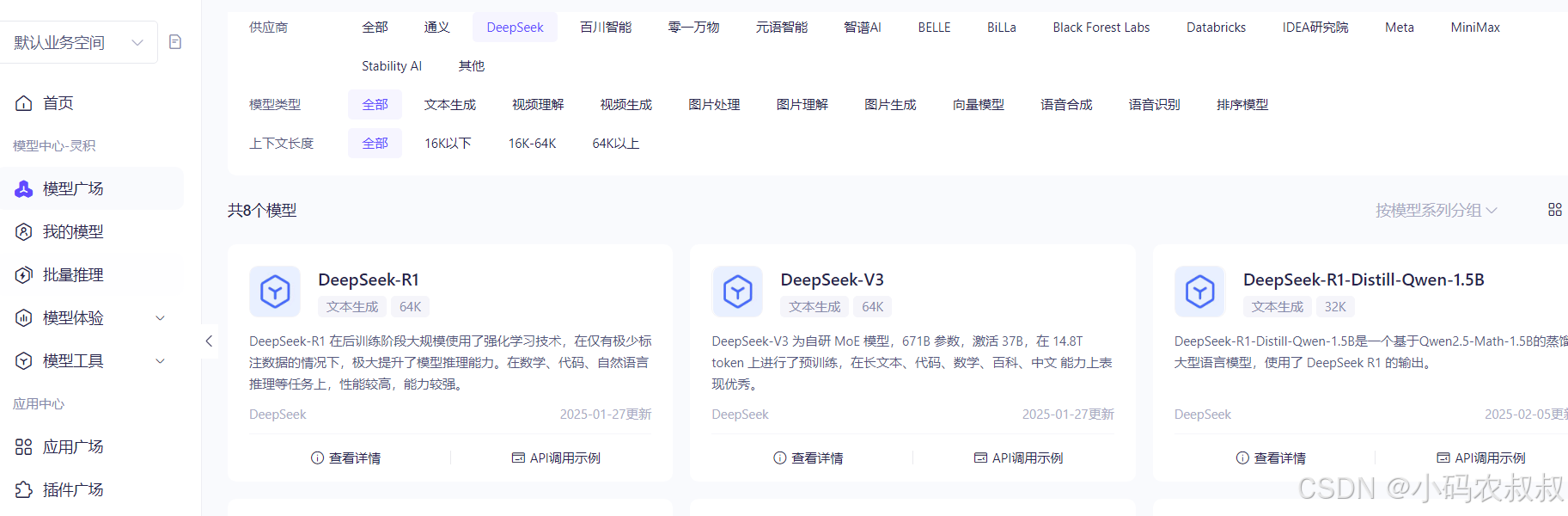Filter supplier by MiniMax

pyautogui.click(x=1475, y=28)
